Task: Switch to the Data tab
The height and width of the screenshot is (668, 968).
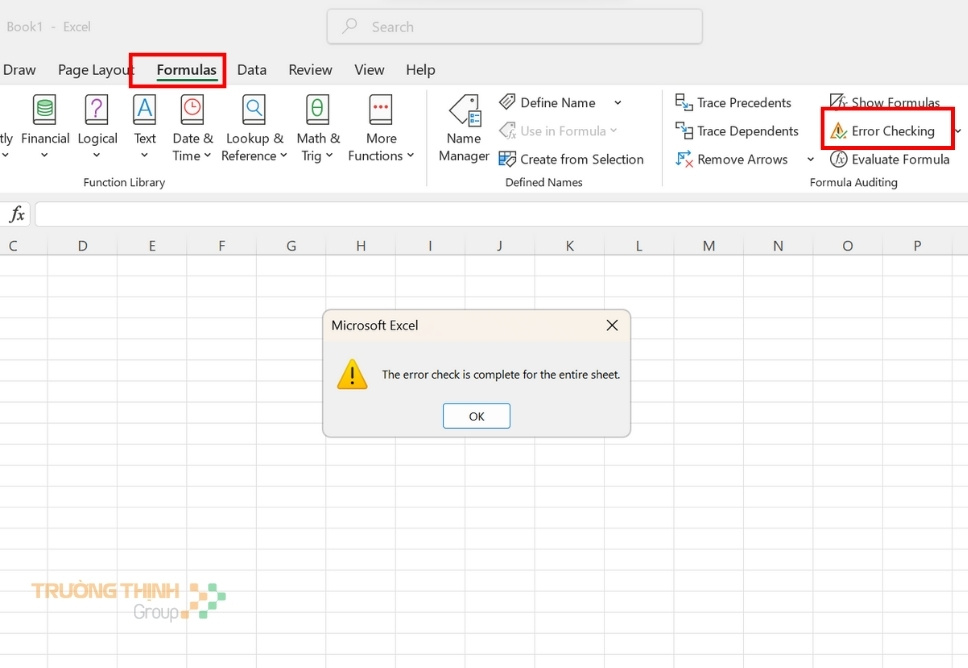Action: tap(252, 70)
